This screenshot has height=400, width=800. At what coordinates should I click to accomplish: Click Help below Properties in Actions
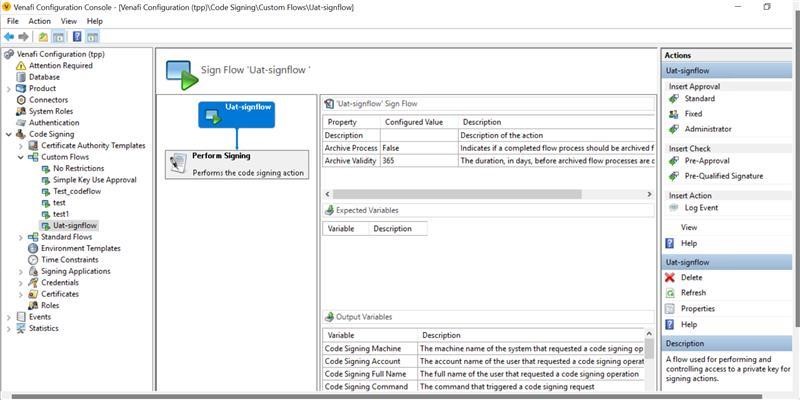(689, 324)
